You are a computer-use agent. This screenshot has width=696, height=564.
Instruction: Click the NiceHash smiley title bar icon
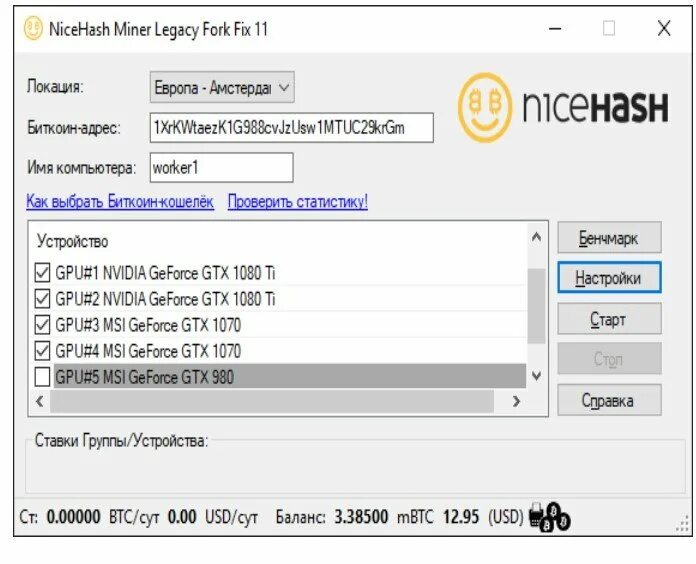[x=33, y=28]
